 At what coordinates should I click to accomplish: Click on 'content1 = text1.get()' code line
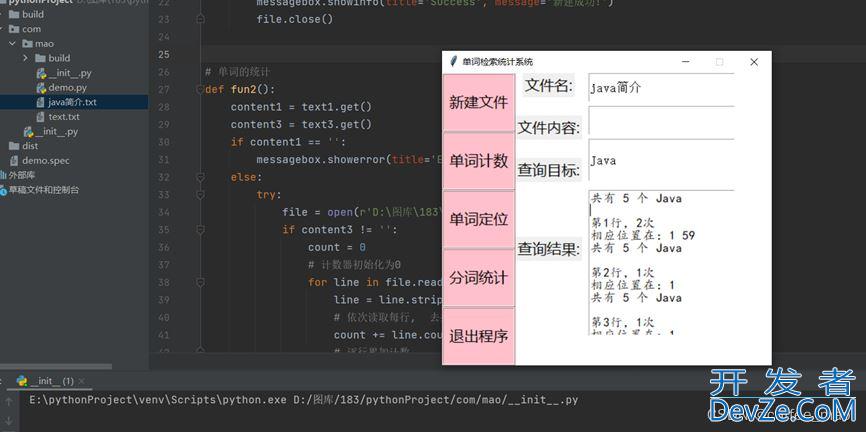[x=302, y=107]
